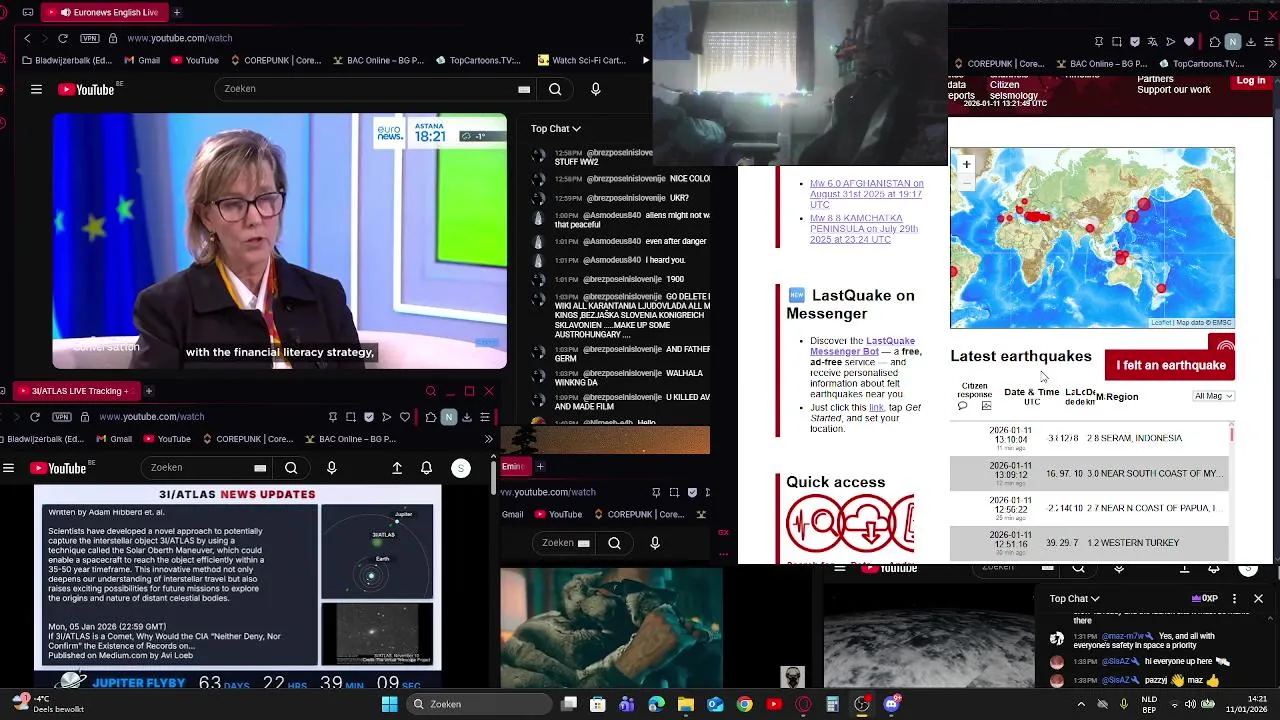Open Support our work link
1280x720 pixels.
(x=1174, y=90)
